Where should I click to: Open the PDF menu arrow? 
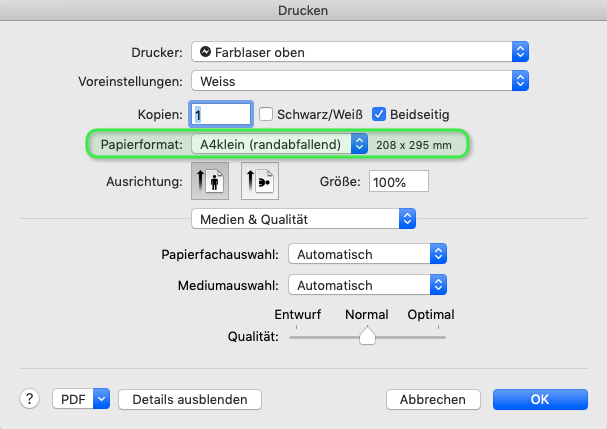pos(101,399)
